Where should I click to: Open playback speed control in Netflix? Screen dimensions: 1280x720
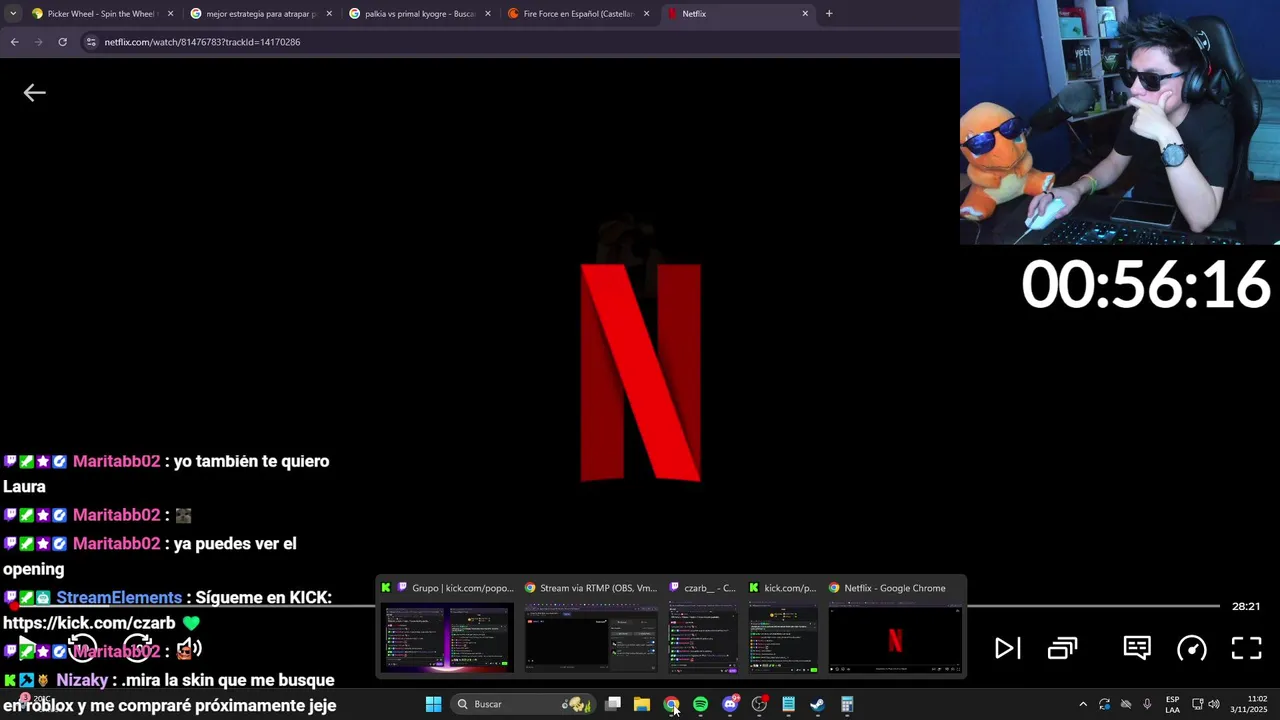1192,648
